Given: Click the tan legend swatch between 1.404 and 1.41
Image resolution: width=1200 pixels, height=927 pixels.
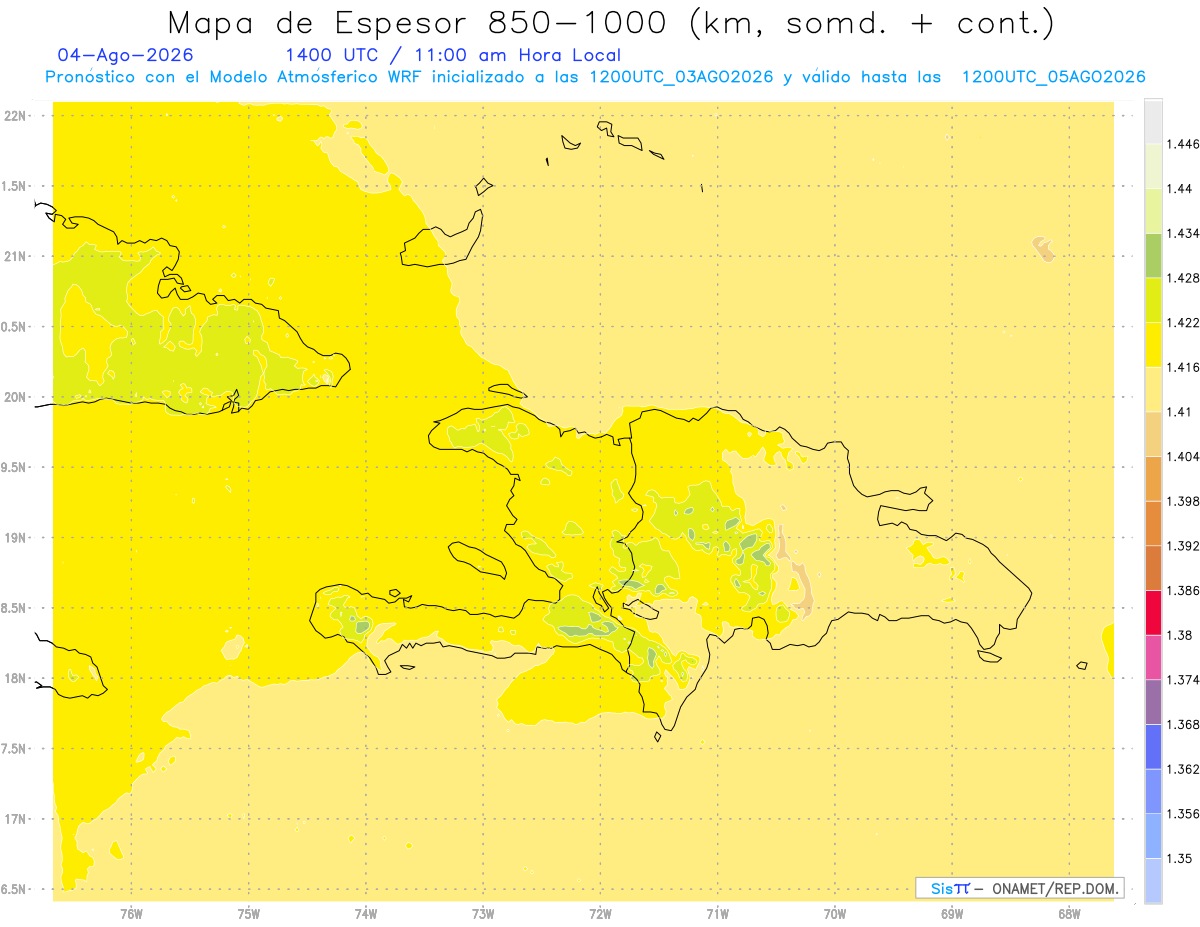Looking at the screenshot, I should [1153, 434].
